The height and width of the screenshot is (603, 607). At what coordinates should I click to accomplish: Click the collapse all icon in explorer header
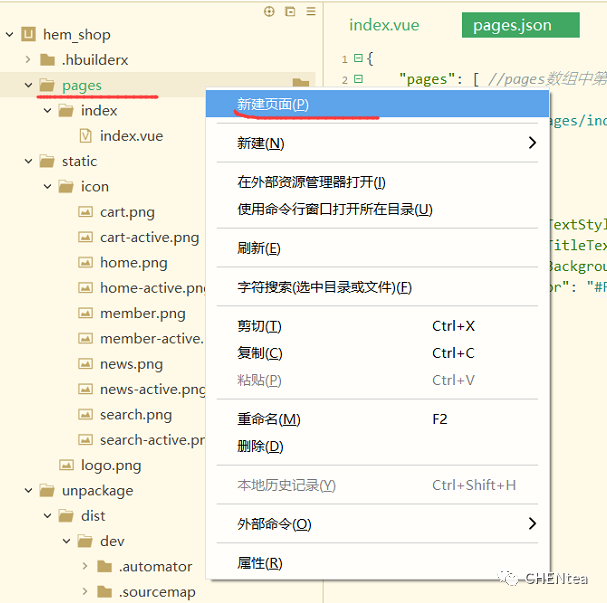click(x=290, y=12)
